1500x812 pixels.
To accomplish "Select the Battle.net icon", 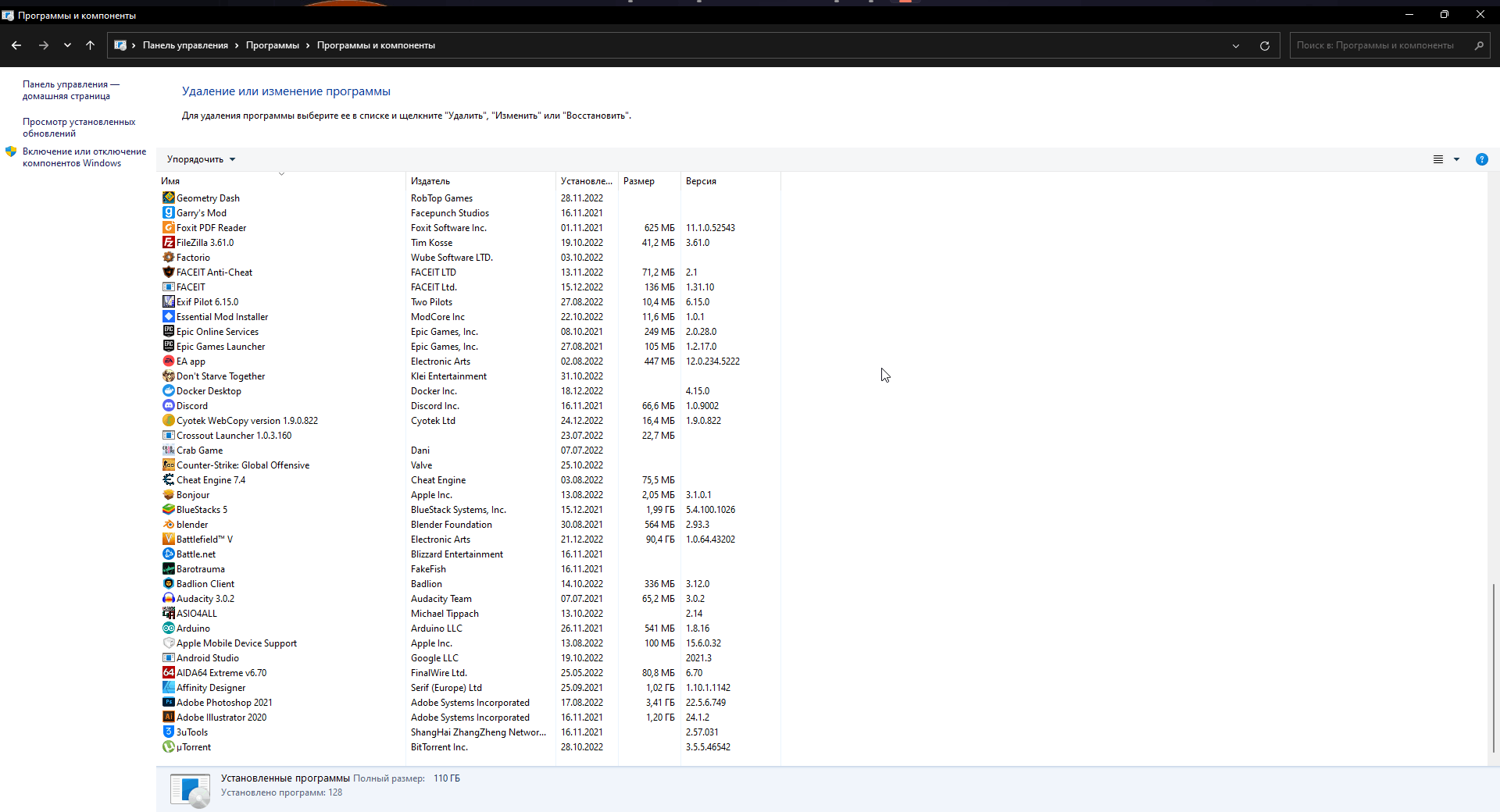I will (x=168, y=554).
